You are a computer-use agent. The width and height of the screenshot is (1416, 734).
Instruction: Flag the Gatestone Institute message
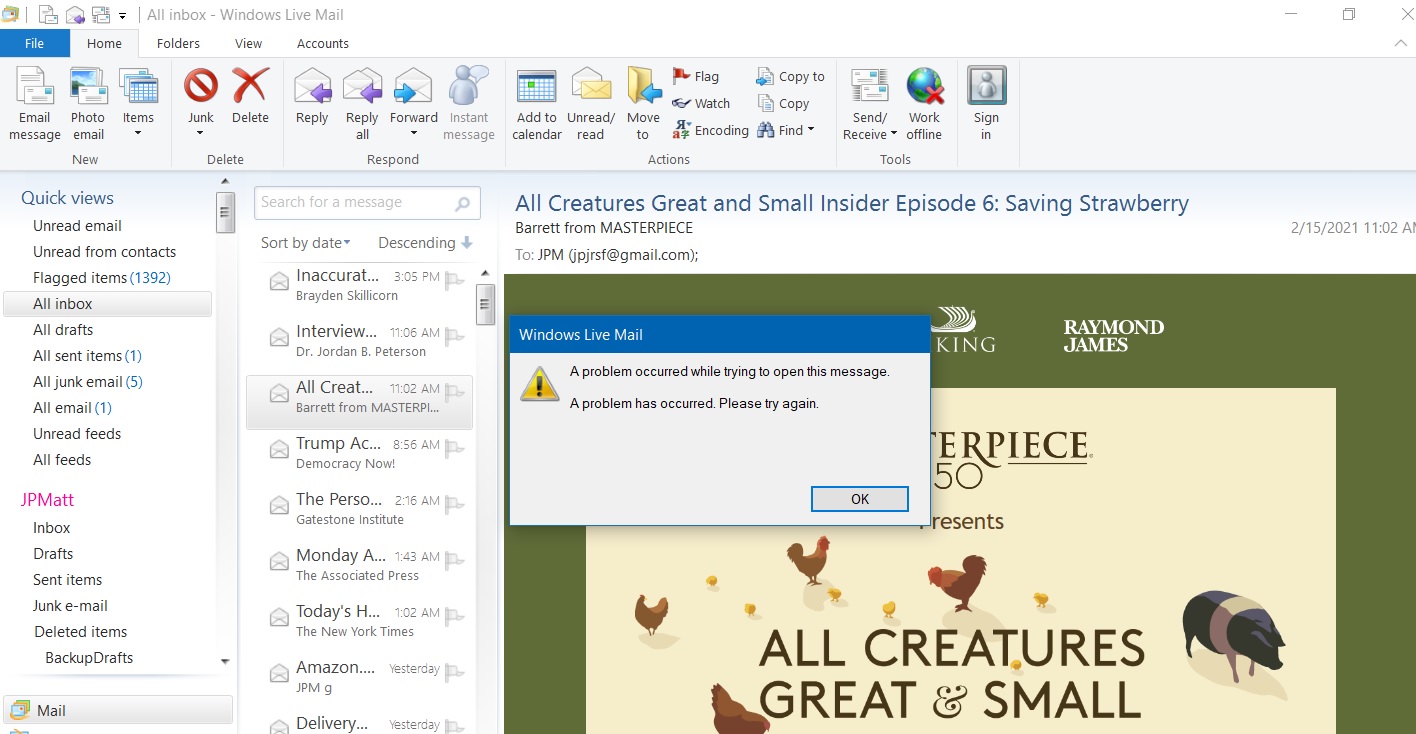[x=455, y=504]
